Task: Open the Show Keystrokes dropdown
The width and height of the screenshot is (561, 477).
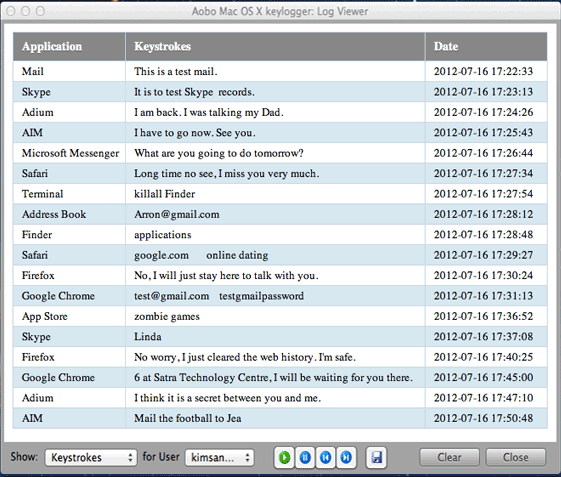Action: point(91,457)
